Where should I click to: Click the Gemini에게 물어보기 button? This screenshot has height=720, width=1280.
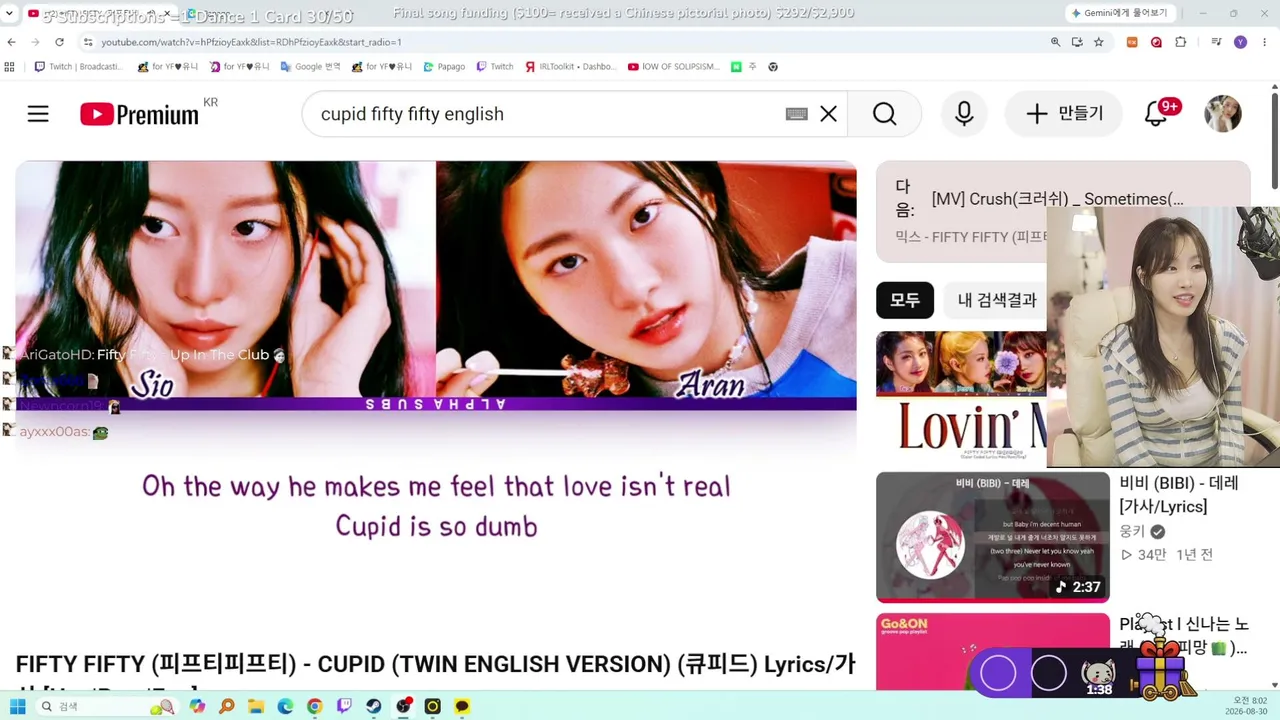point(1120,13)
